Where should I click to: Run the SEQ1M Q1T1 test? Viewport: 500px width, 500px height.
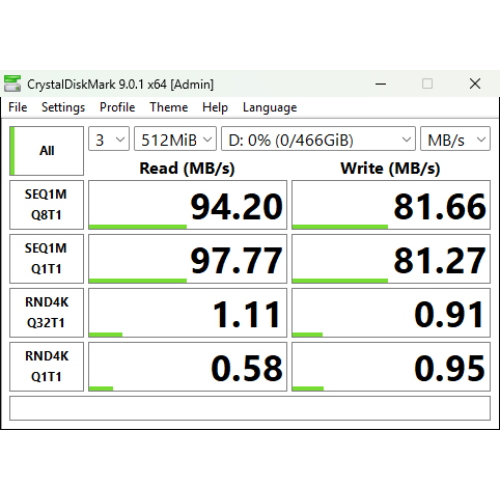(46, 259)
